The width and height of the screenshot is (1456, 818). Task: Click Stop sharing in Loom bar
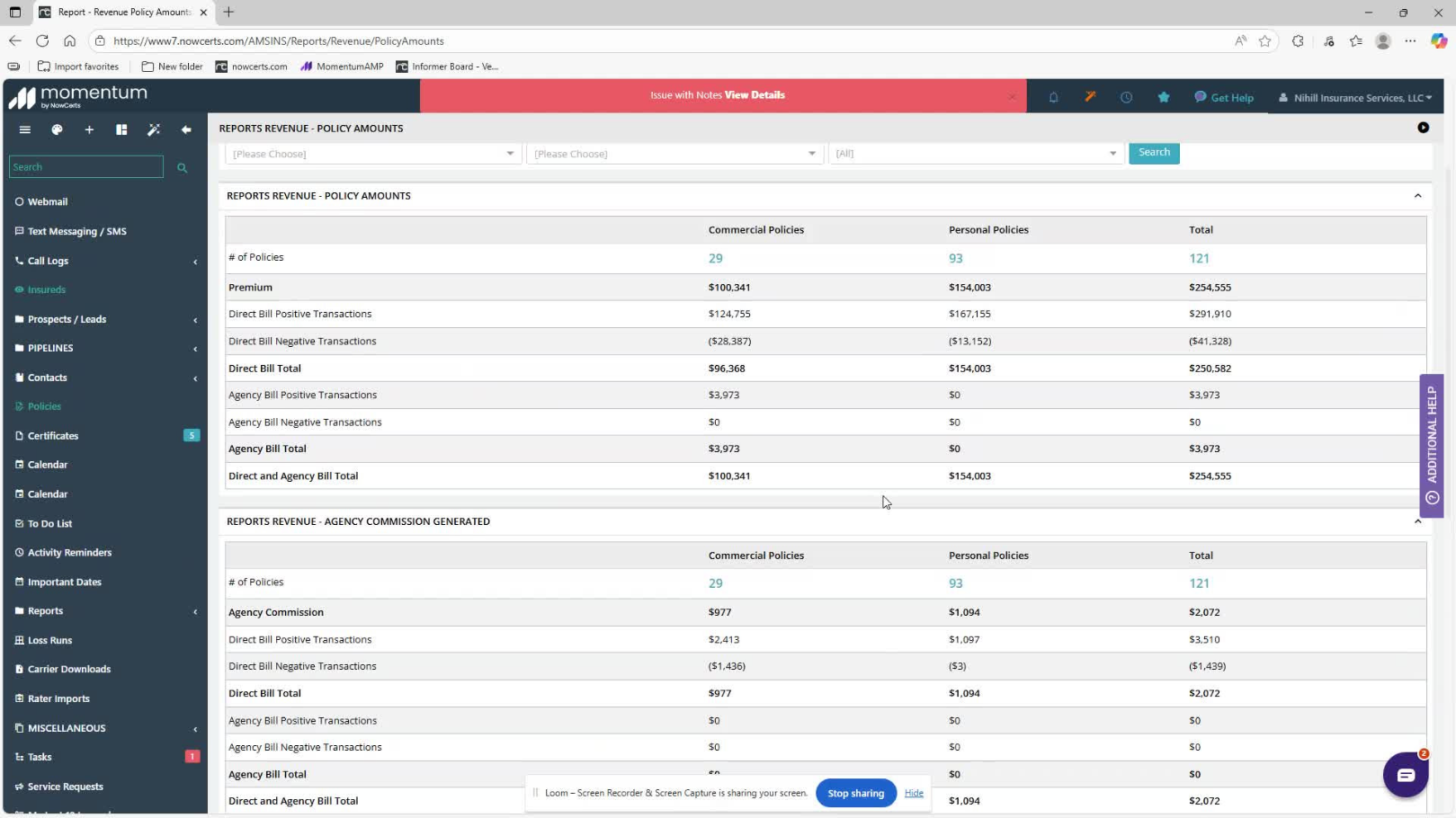[x=855, y=793]
